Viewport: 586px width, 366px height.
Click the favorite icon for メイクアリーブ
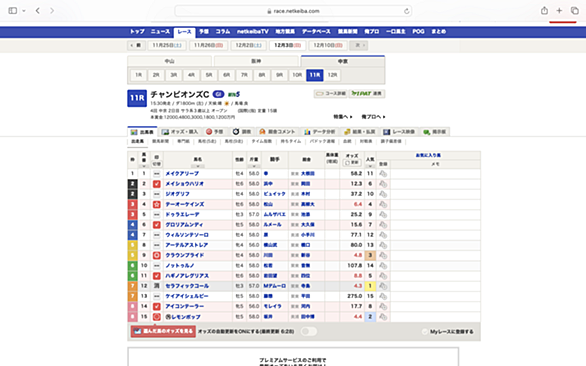pos(383,173)
